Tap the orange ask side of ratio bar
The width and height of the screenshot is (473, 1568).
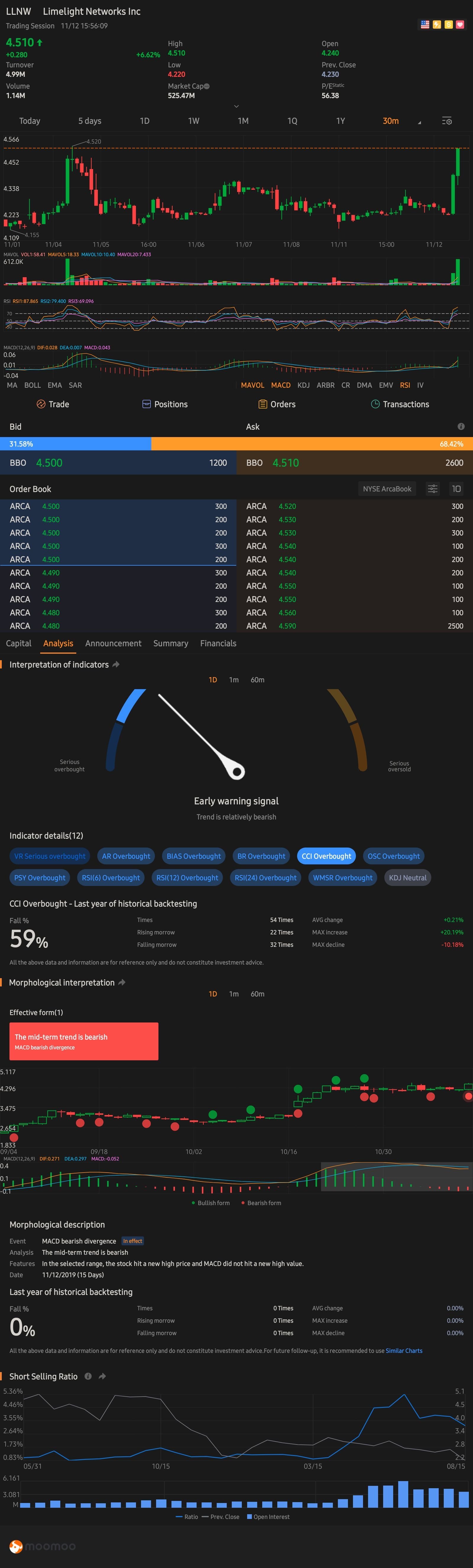(312, 444)
